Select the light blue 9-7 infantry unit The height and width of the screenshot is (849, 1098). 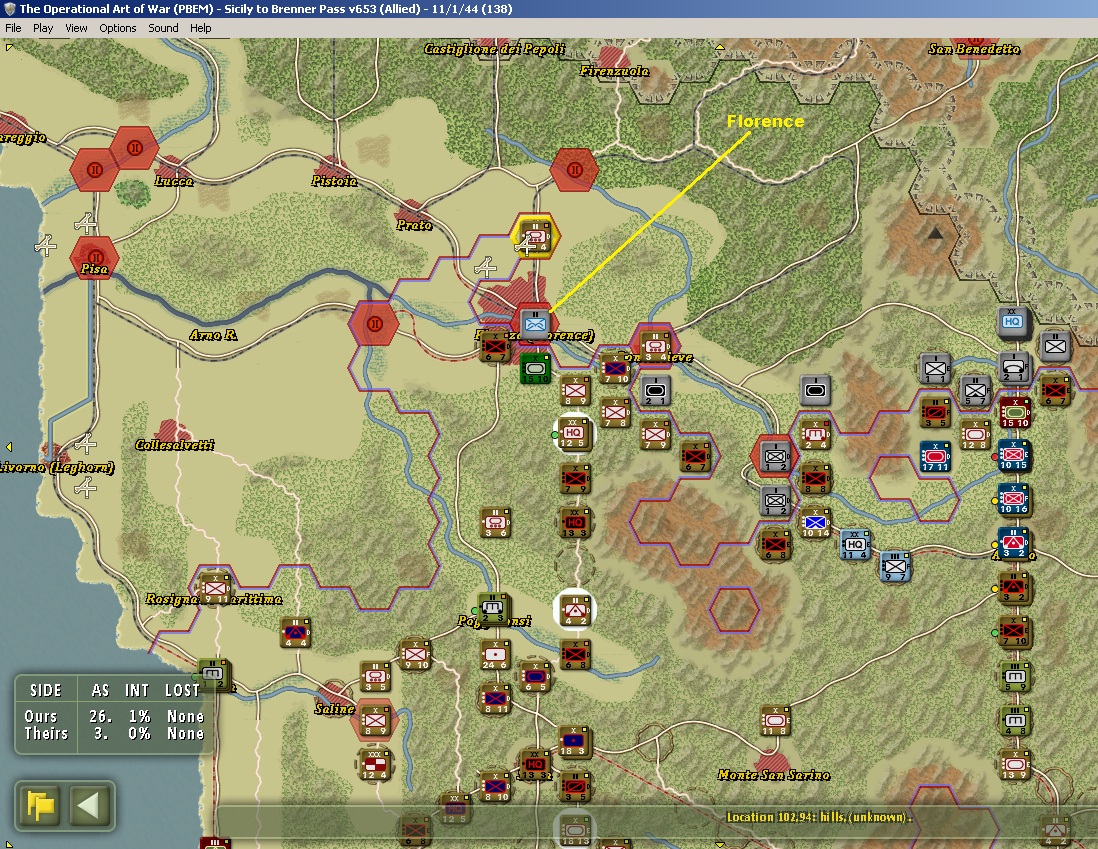point(895,566)
